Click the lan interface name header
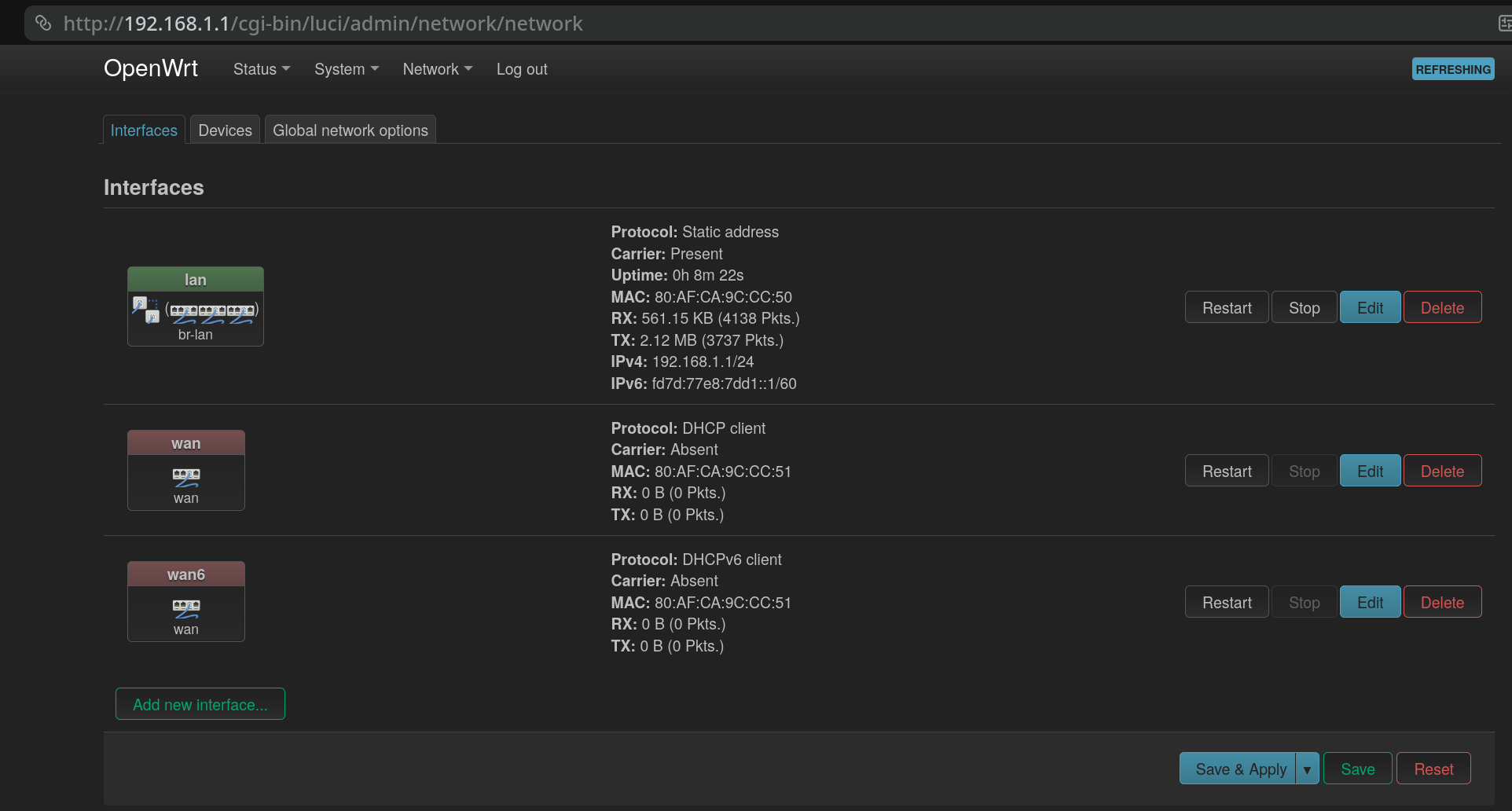 tap(196, 280)
